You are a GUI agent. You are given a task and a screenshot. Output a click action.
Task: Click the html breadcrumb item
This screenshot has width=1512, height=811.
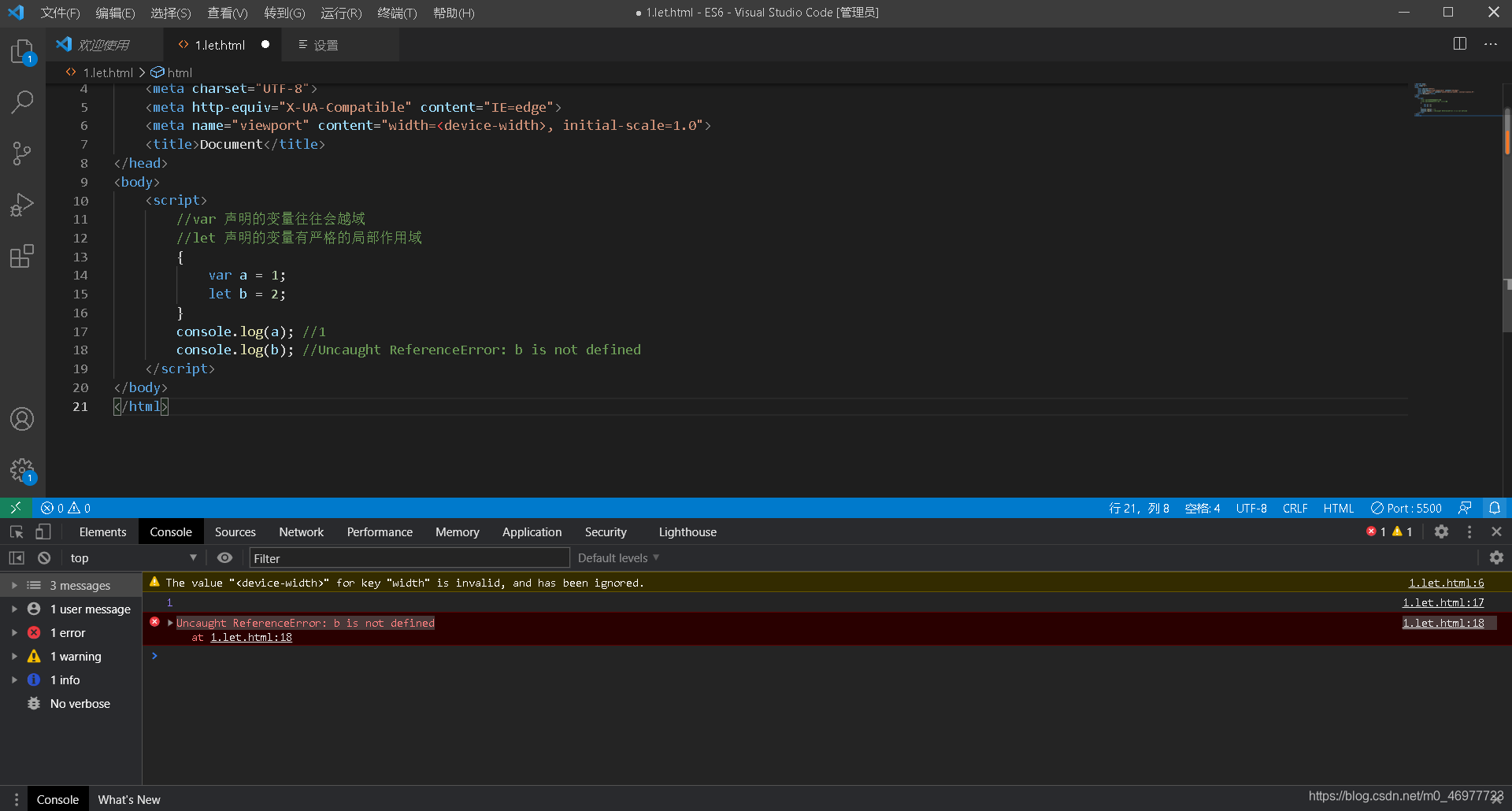click(172, 72)
